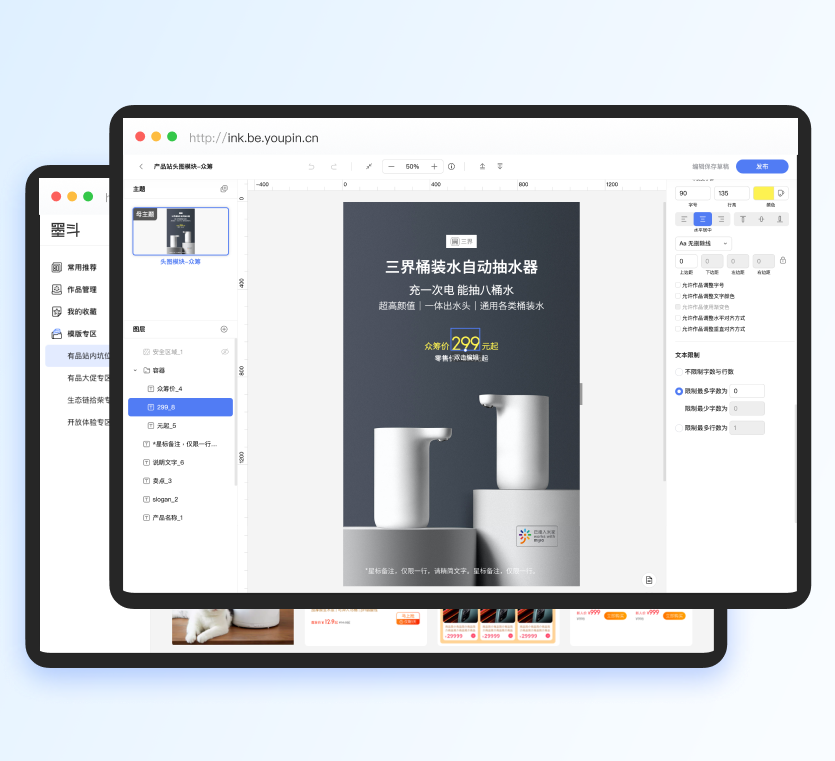This screenshot has width=835, height=761.
Task: Select the 卖点_3 layer
Action: tap(181, 481)
